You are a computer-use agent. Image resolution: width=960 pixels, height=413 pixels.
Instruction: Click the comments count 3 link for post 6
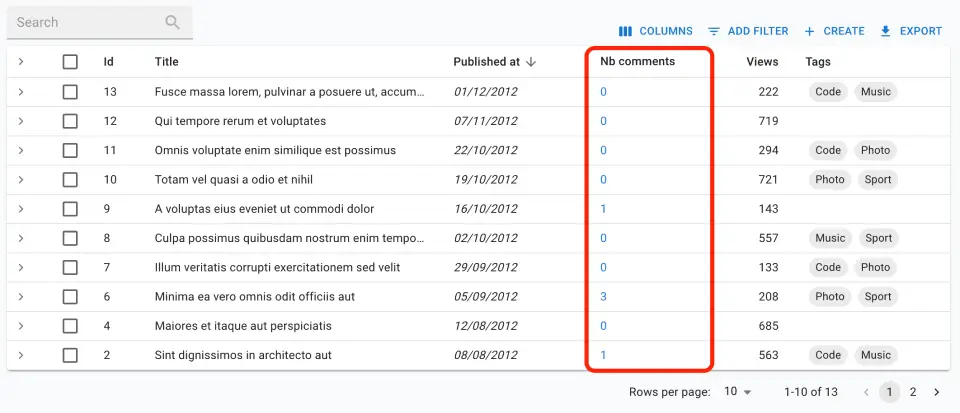[x=603, y=297]
